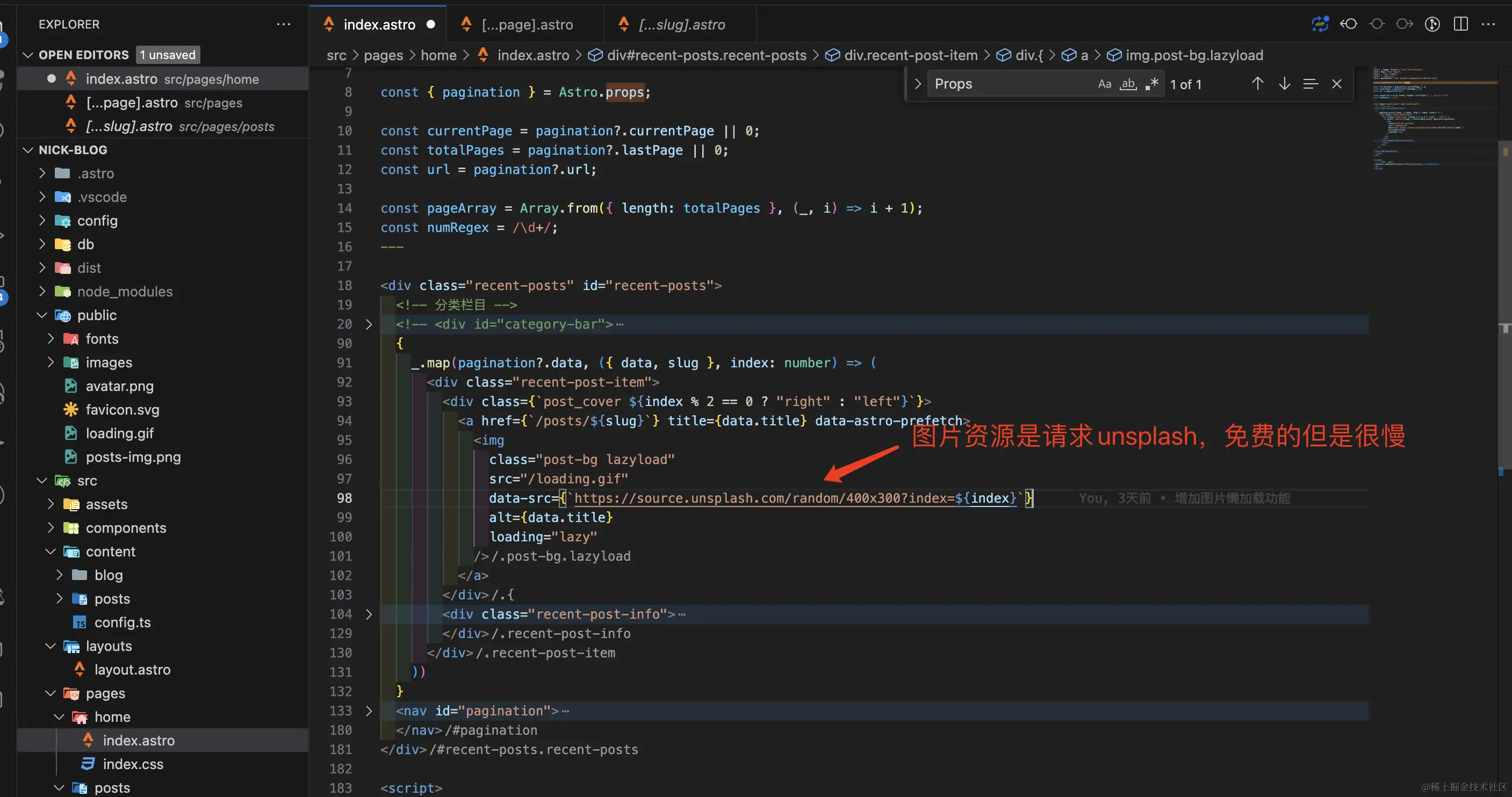The height and width of the screenshot is (797, 1512).
Task: Jump to next find match
Action: pos(1284,84)
